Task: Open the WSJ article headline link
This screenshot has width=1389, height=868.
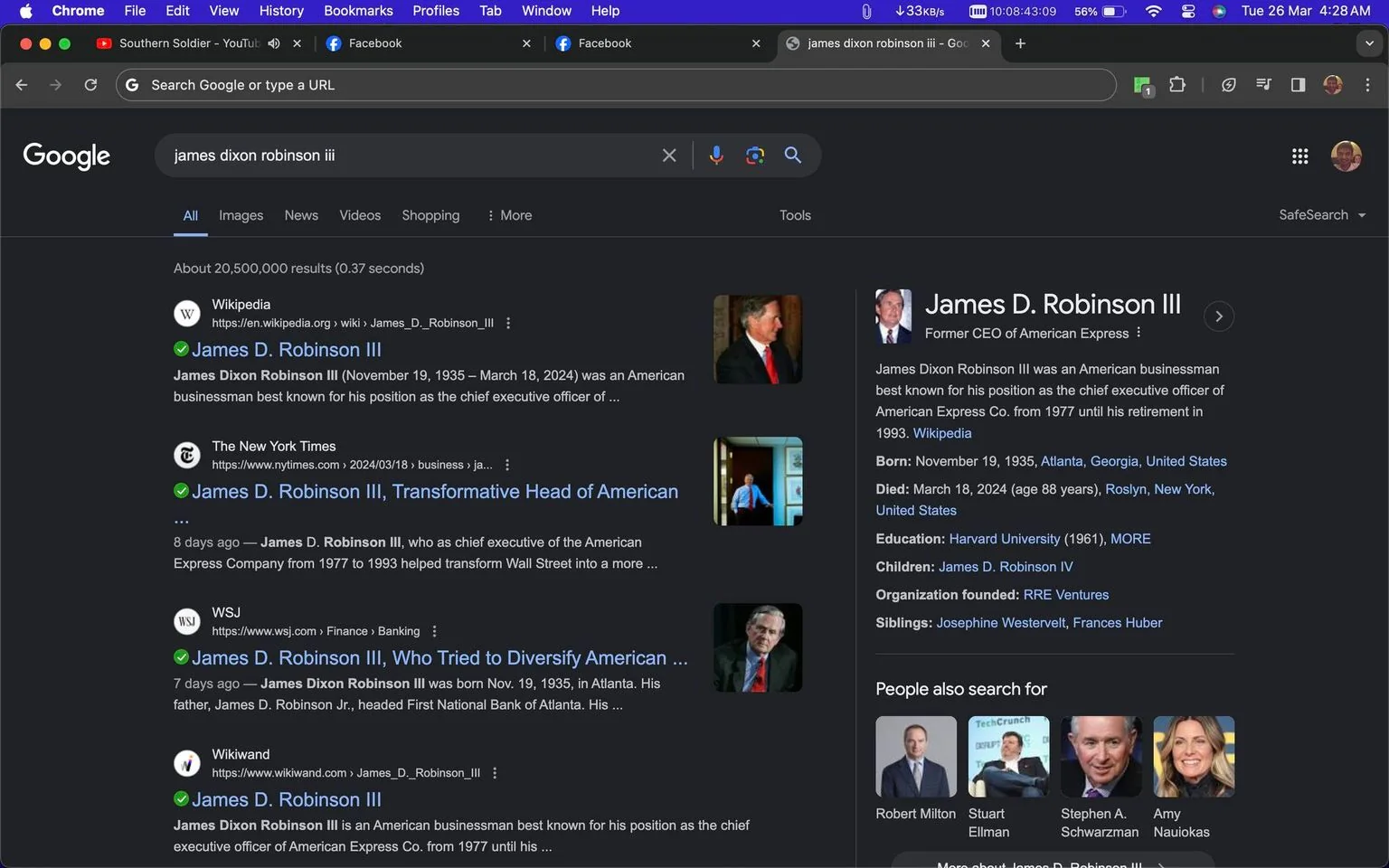Action: [x=439, y=658]
